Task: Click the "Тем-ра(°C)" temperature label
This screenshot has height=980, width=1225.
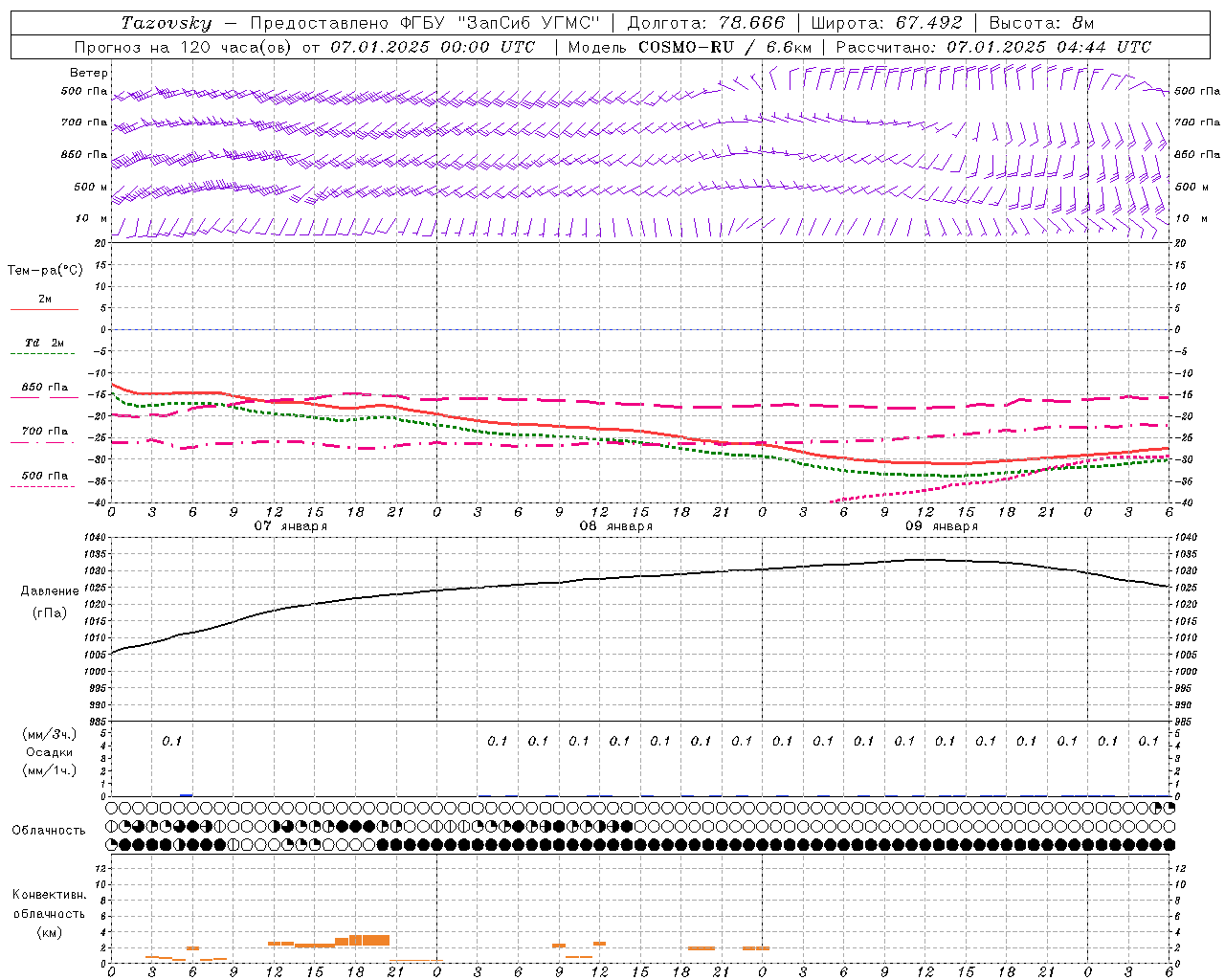Action: 45,271
